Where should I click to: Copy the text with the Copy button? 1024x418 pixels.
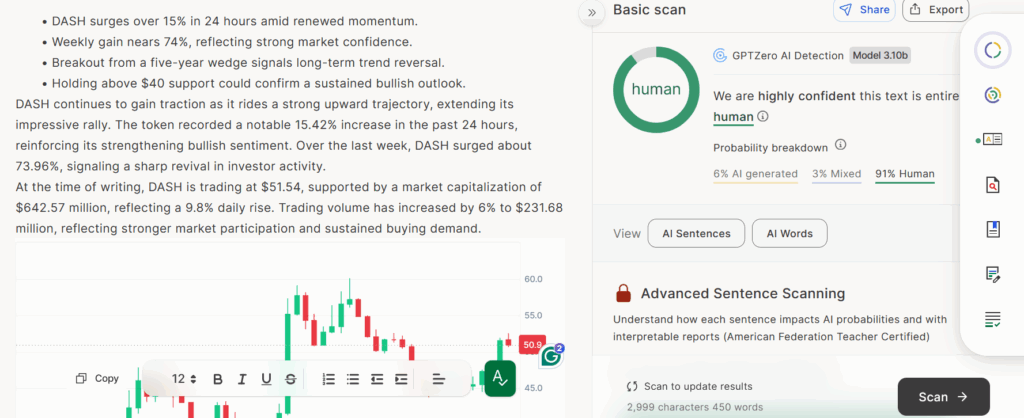(x=97, y=379)
